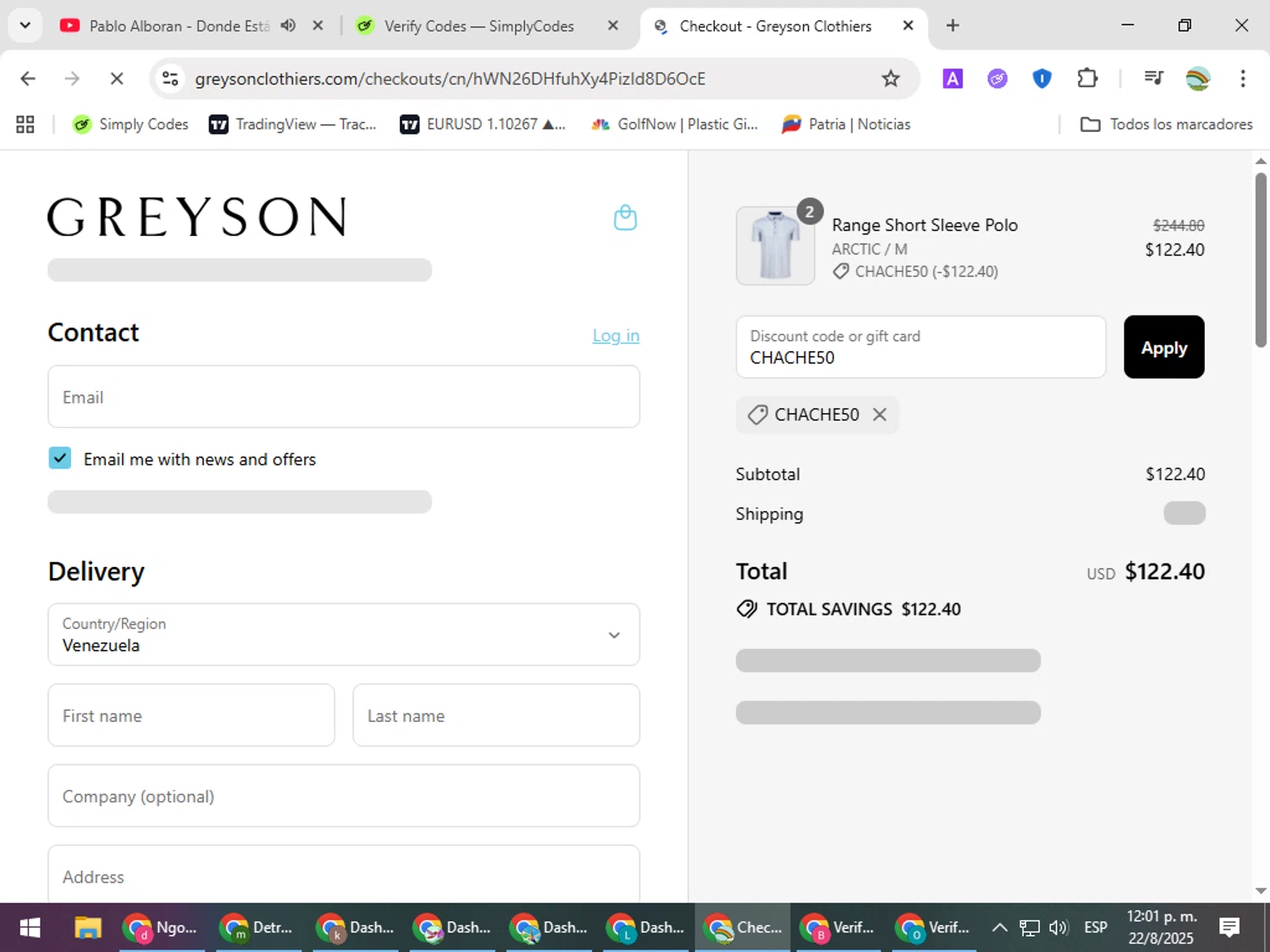Open a new browser tab
The width and height of the screenshot is (1270, 952).
point(952,25)
